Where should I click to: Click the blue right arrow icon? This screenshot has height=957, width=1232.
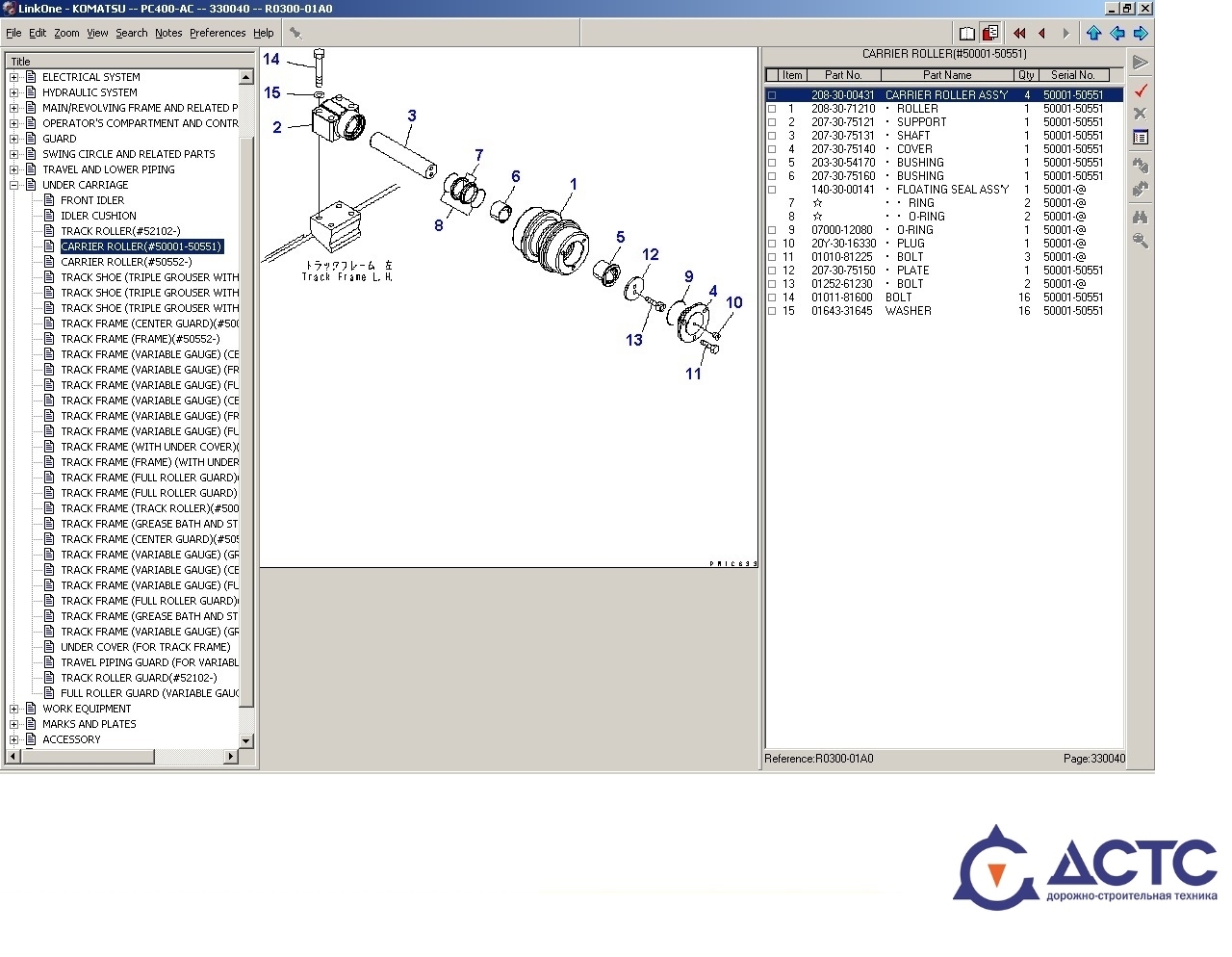(x=1141, y=33)
